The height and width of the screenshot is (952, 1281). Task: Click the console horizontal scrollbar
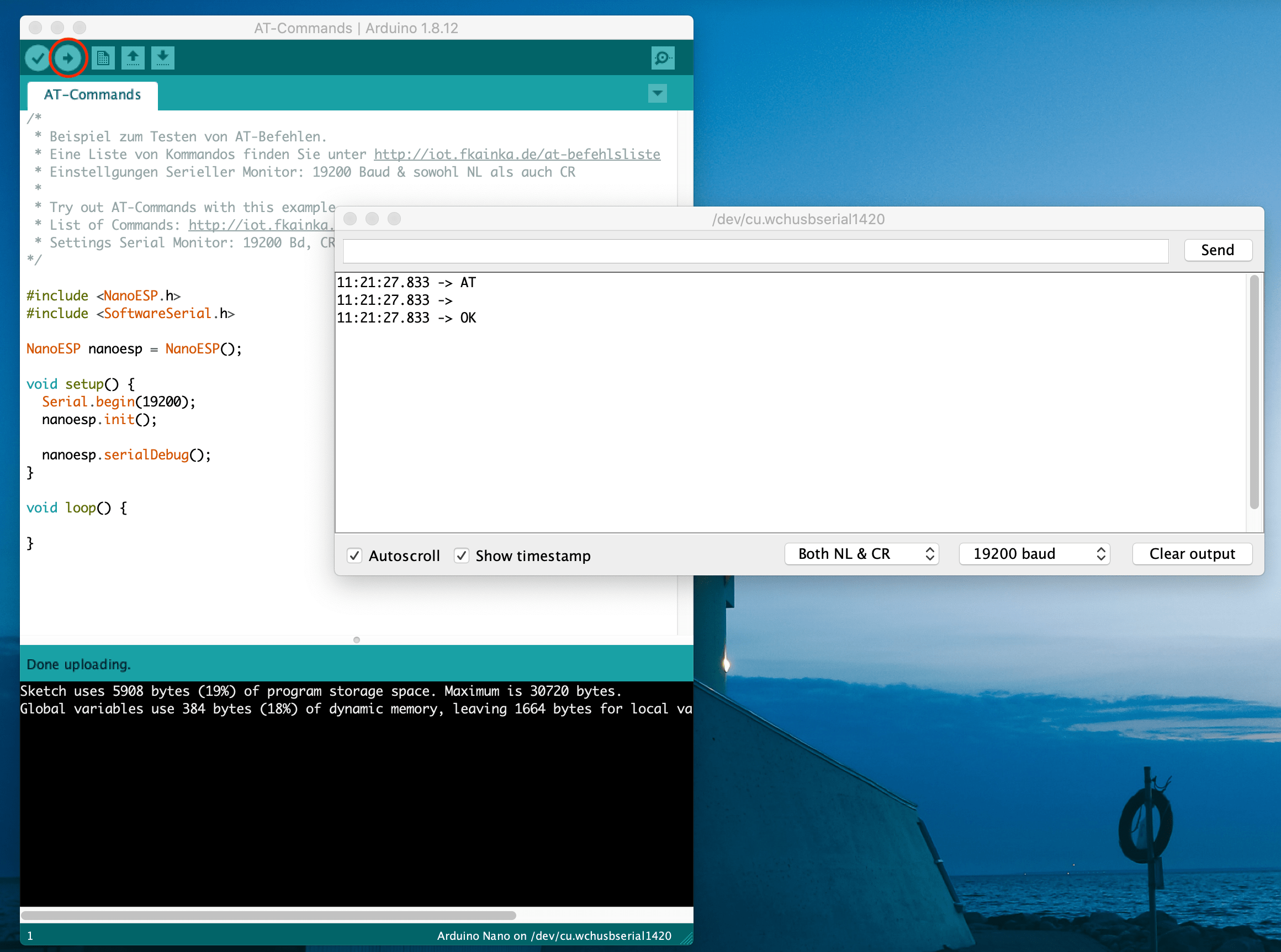coord(268,915)
